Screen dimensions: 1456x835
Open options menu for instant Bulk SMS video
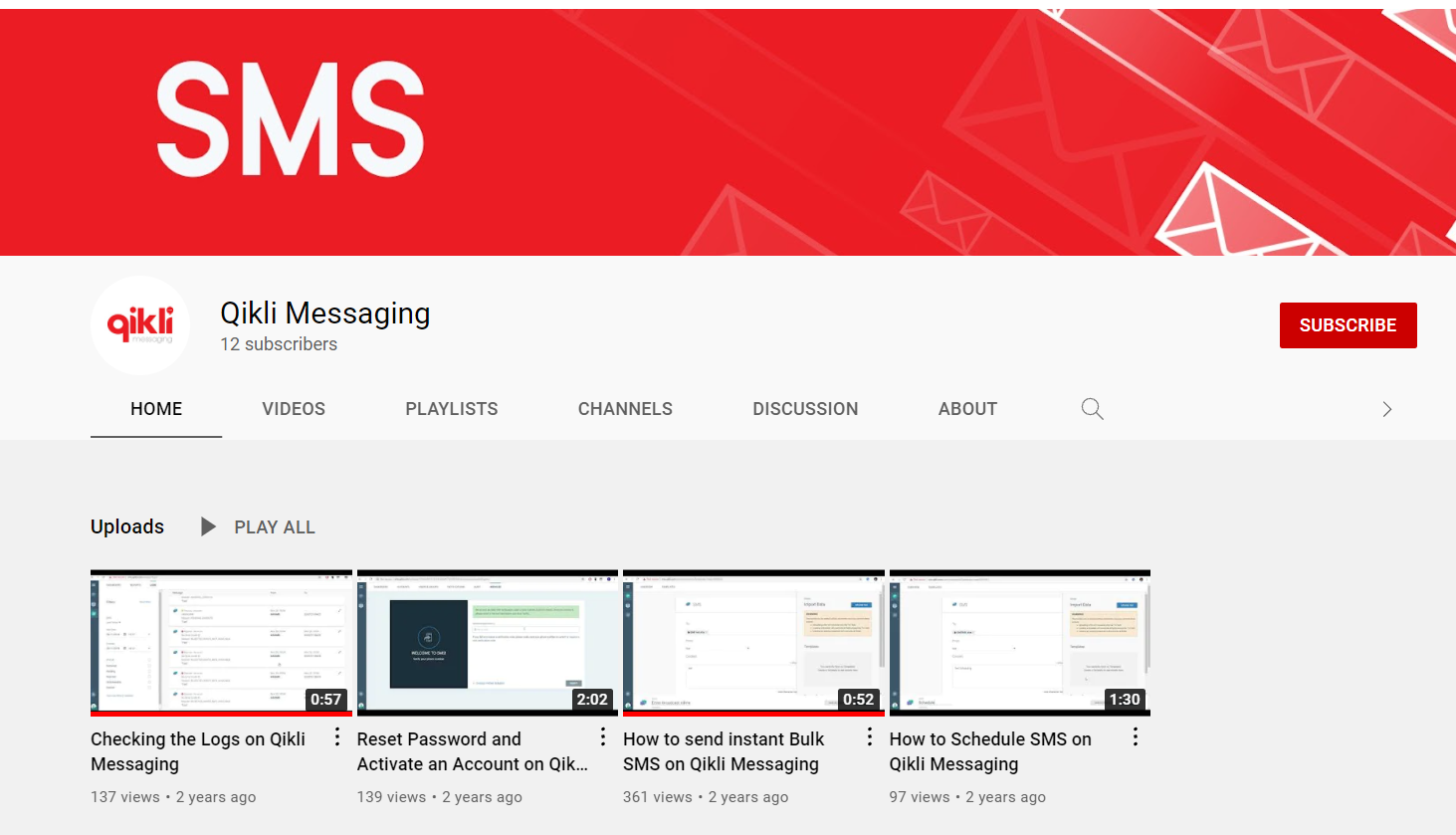(x=870, y=737)
